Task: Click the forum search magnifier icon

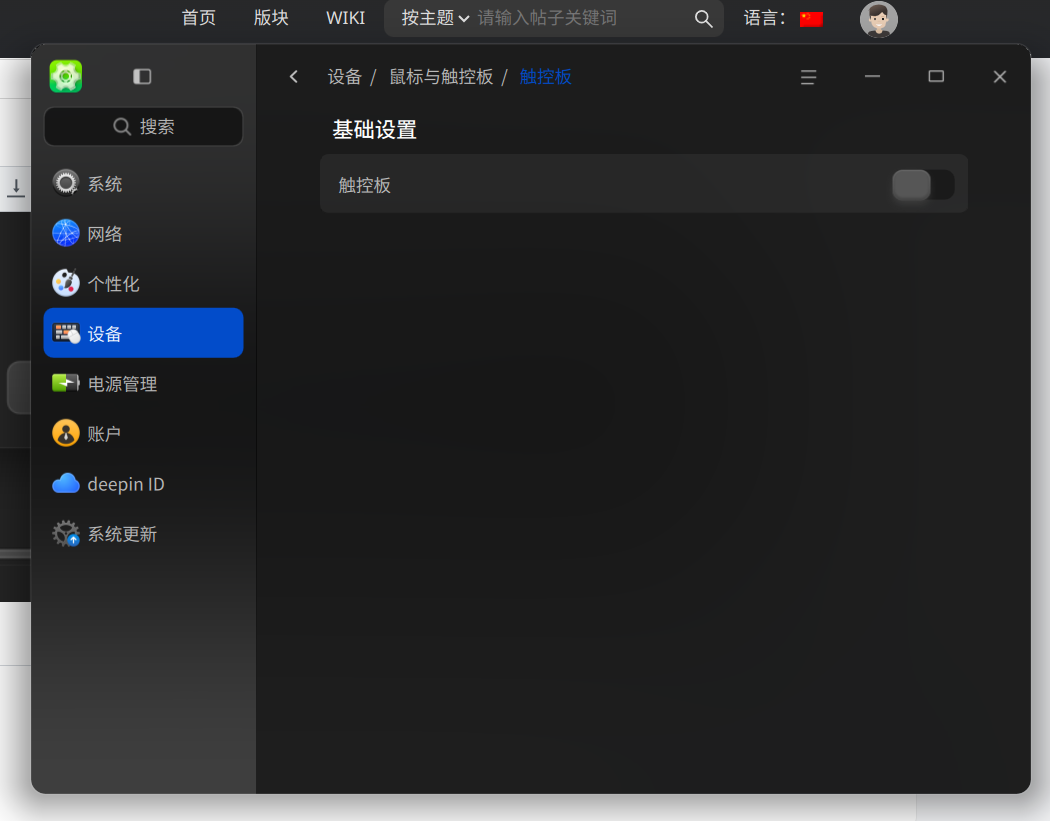Action: click(x=703, y=19)
